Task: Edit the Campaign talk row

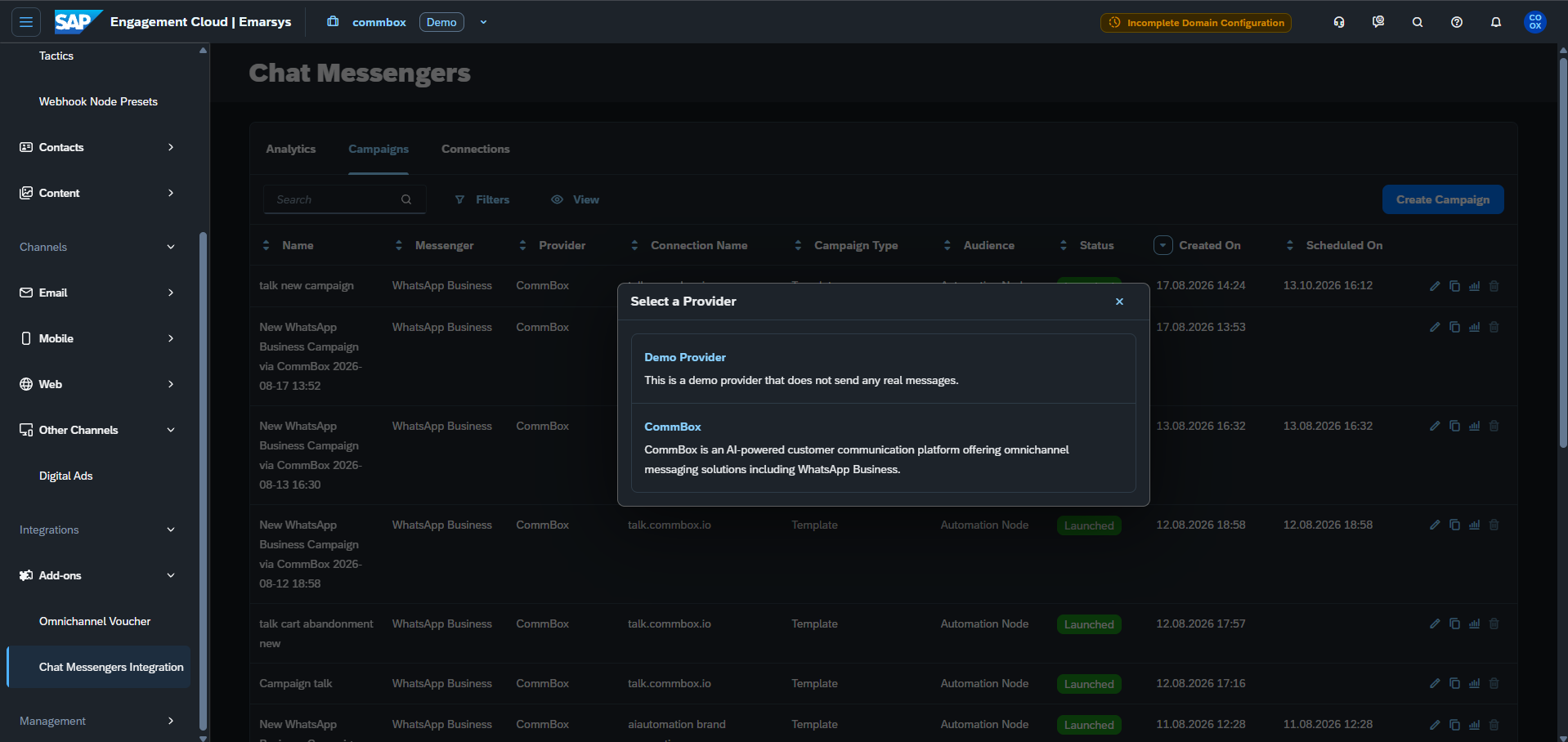Action: [x=1435, y=683]
